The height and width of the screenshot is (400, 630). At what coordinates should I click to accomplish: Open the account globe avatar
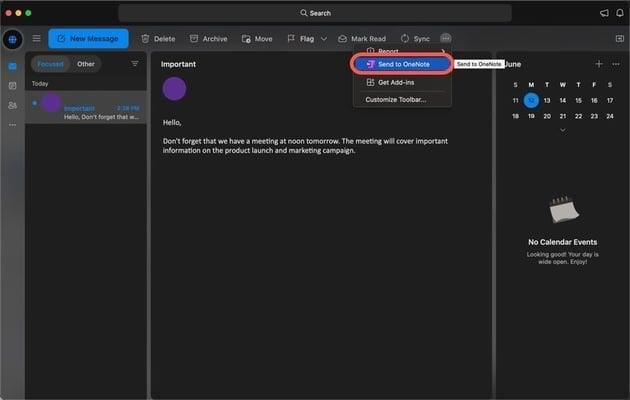[12, 39]
